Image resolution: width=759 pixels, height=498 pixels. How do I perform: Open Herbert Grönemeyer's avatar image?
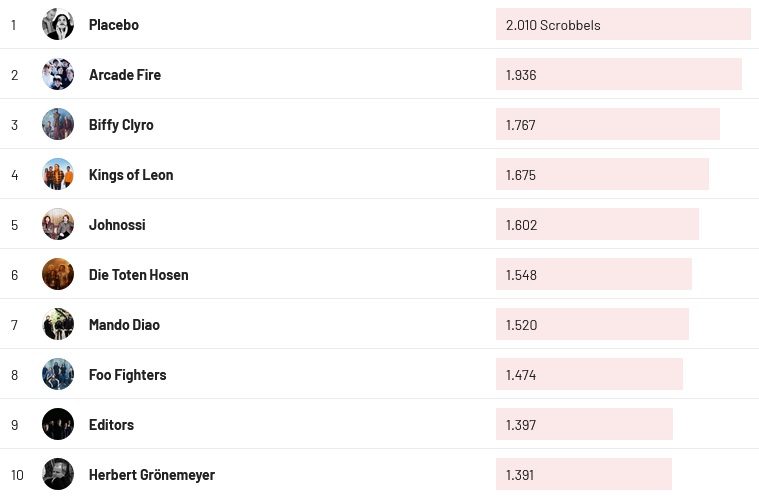point(58,474)
